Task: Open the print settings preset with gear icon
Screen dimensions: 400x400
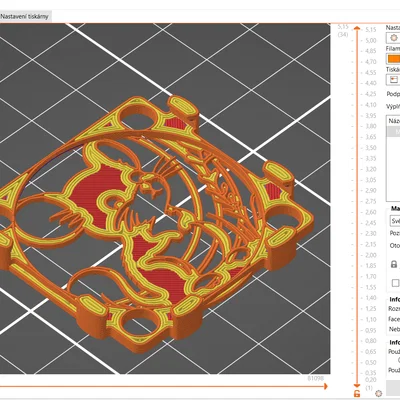Action: tap(393, 38)
